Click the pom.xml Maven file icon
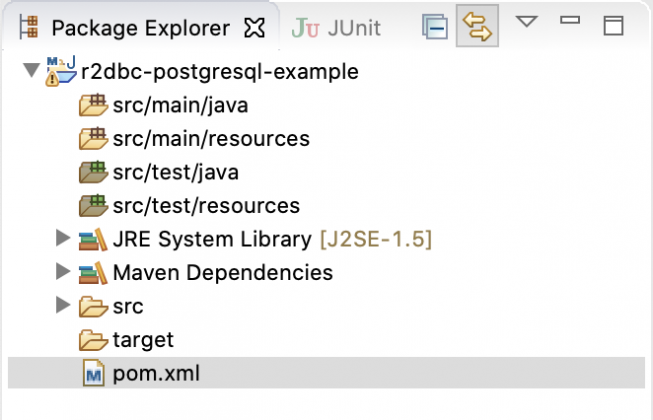 pyautogui.click(x=94, y=374)
